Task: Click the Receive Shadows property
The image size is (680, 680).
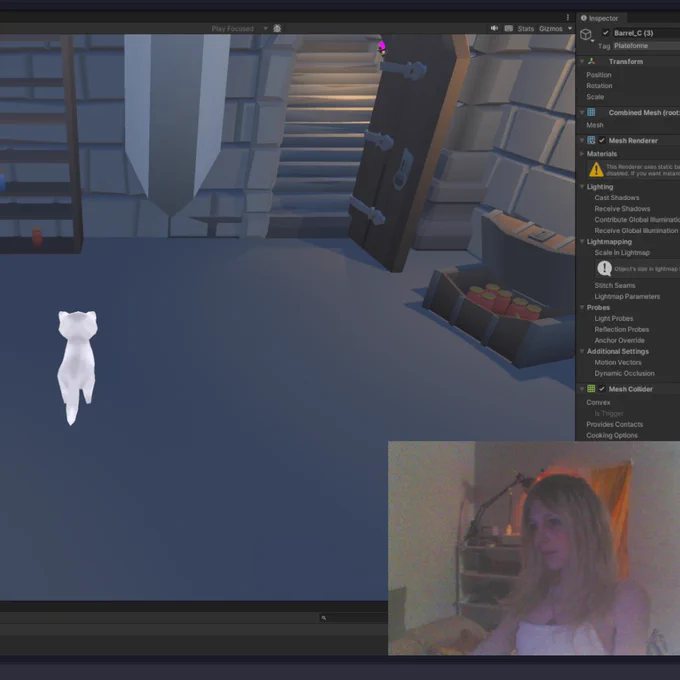Action: (622, 209)
